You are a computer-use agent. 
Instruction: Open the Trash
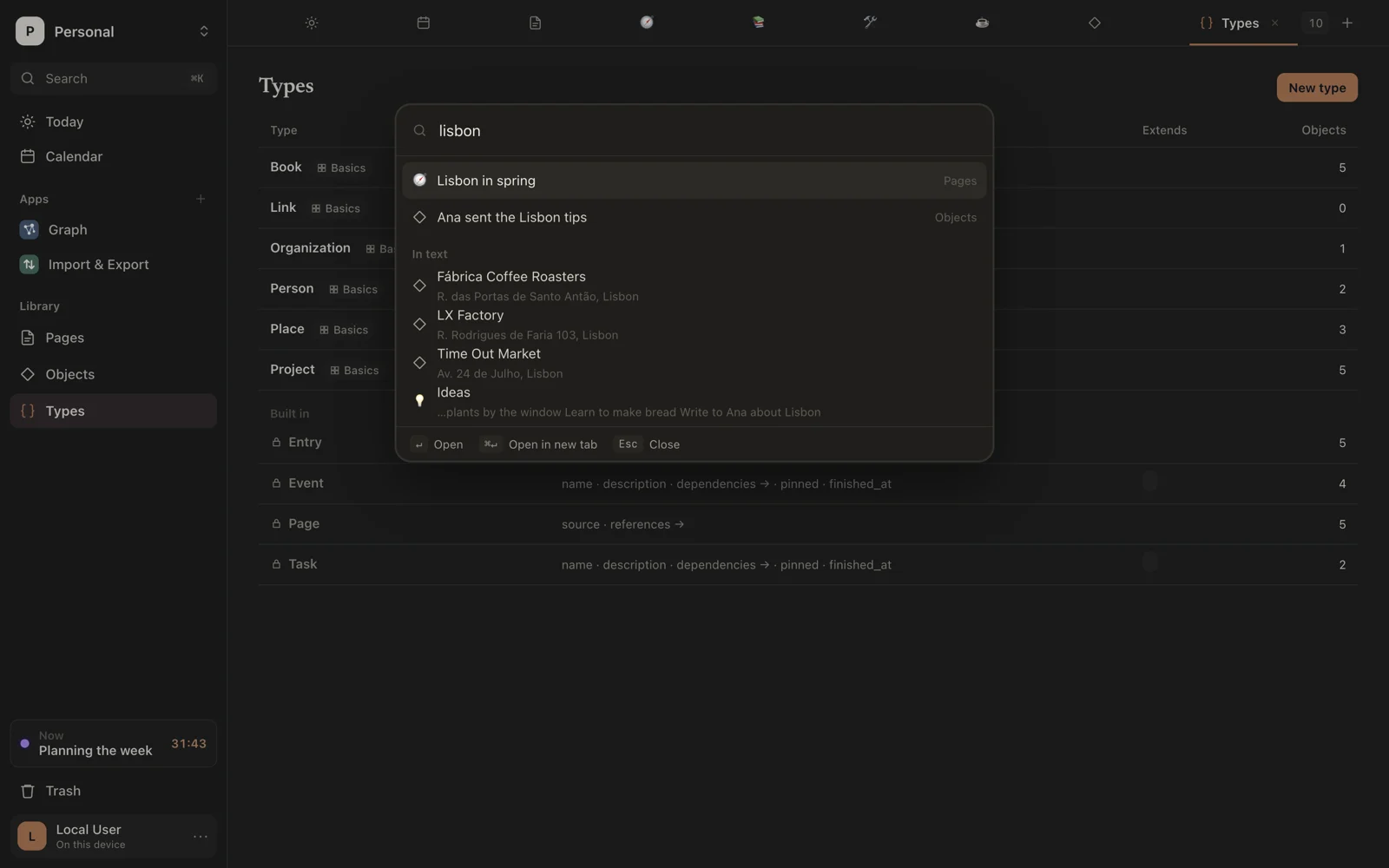tap(114, 792)
